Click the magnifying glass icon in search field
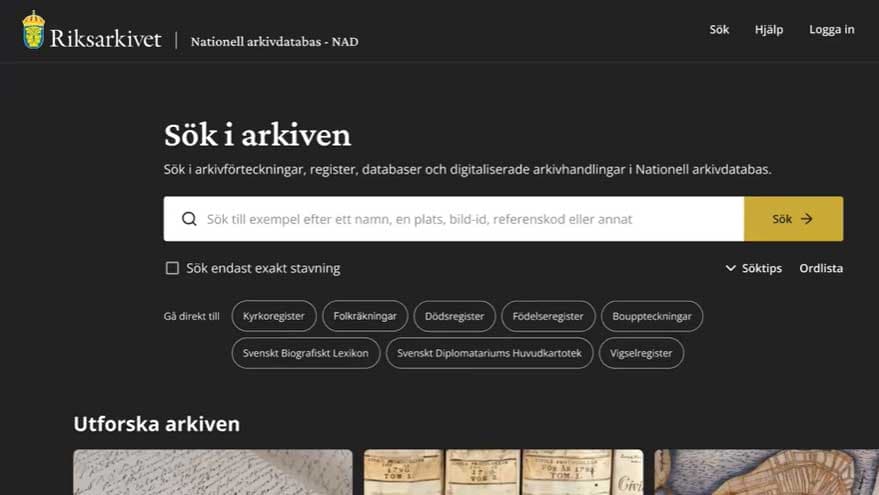Image resolution: width=879 pixels, height=495 pixels. pos(189,219)
